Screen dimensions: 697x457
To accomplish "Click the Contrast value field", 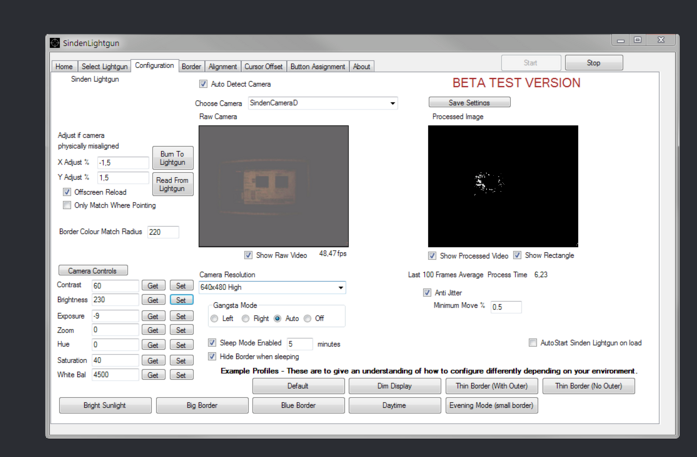I will coord(115,286).
